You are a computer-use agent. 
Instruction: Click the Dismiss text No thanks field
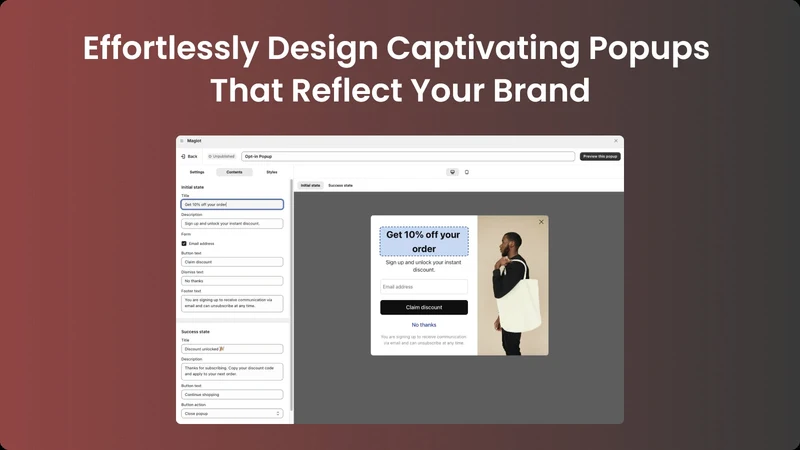tap(232, 281)
